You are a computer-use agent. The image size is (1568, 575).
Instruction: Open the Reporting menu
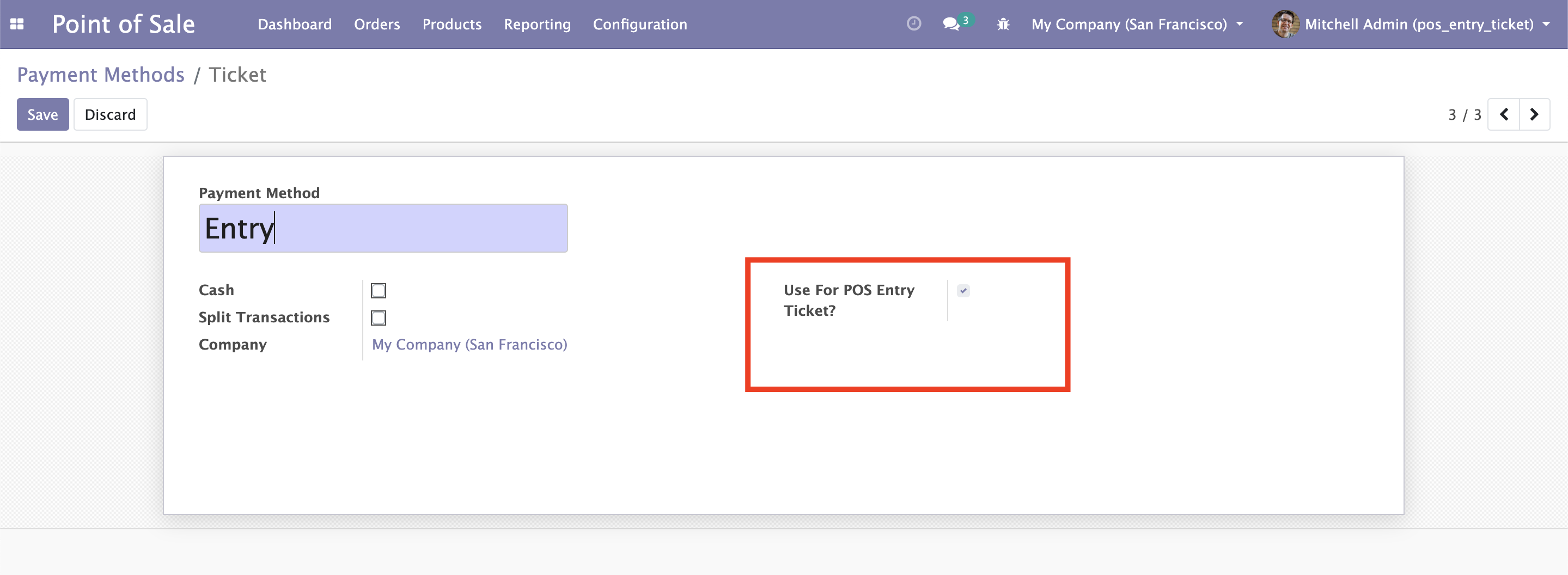pyautogui.click(x=537, y=25)
